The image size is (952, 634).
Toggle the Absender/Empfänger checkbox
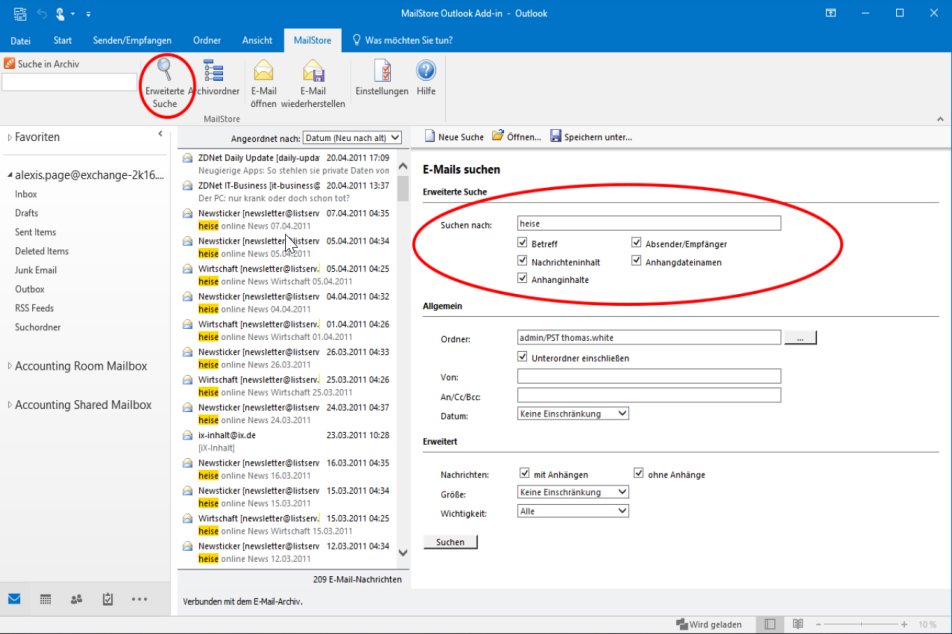636,242
